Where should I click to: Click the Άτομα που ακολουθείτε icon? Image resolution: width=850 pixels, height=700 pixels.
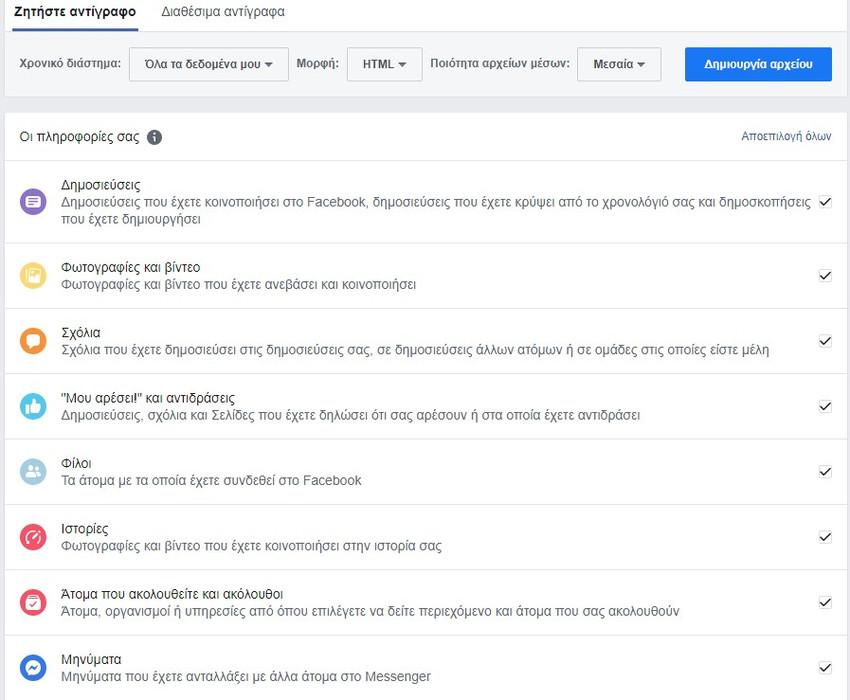33,602
